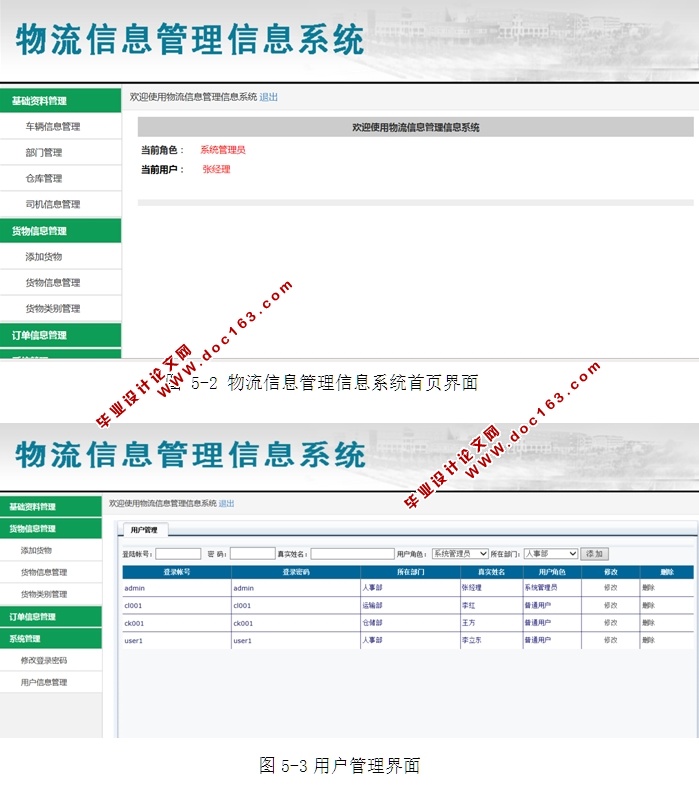Click 修改 for the cl001 row
The width and height of the screenshot is (699, 796).
click(611, 605)
